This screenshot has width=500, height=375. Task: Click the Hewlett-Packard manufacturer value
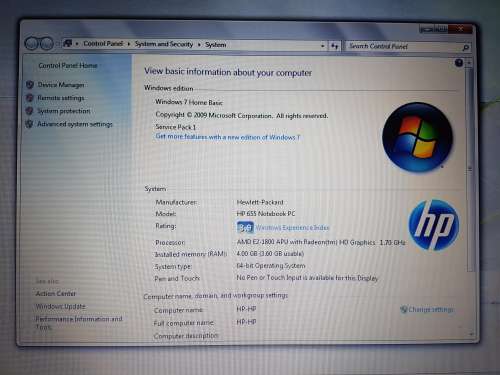[260, 202]
